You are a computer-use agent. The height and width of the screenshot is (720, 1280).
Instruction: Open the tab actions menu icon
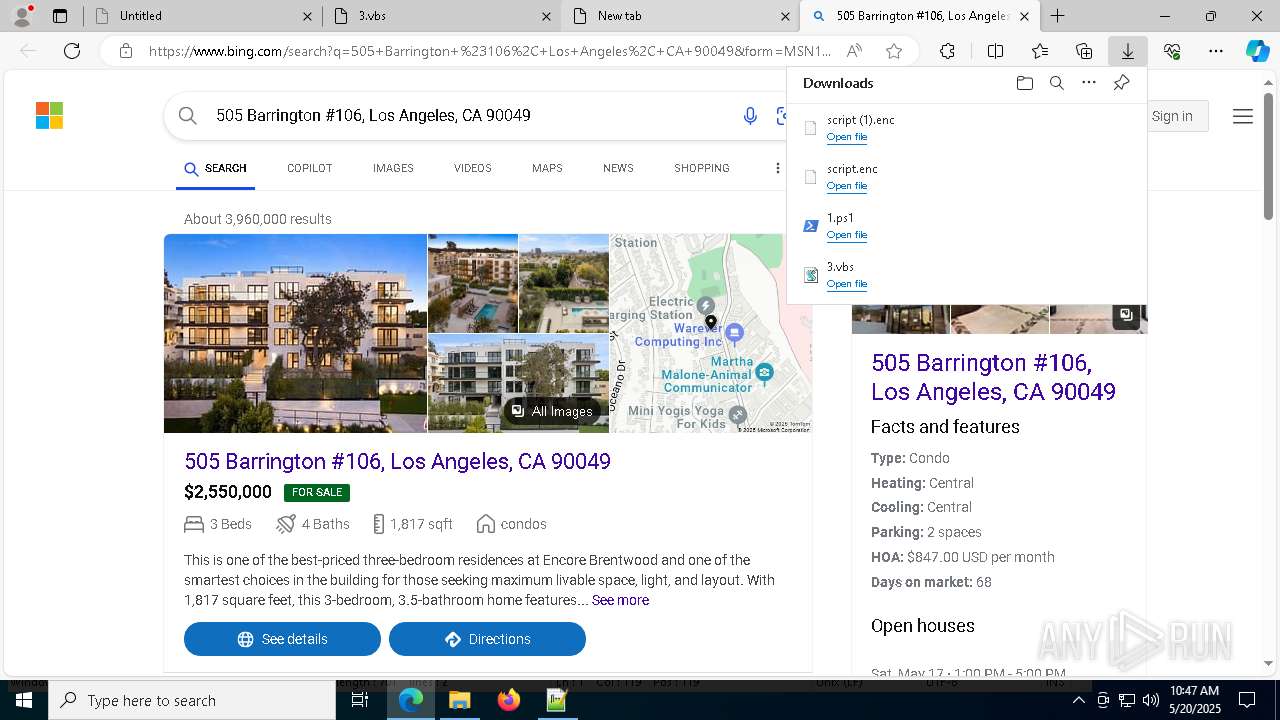click(60, 16)
